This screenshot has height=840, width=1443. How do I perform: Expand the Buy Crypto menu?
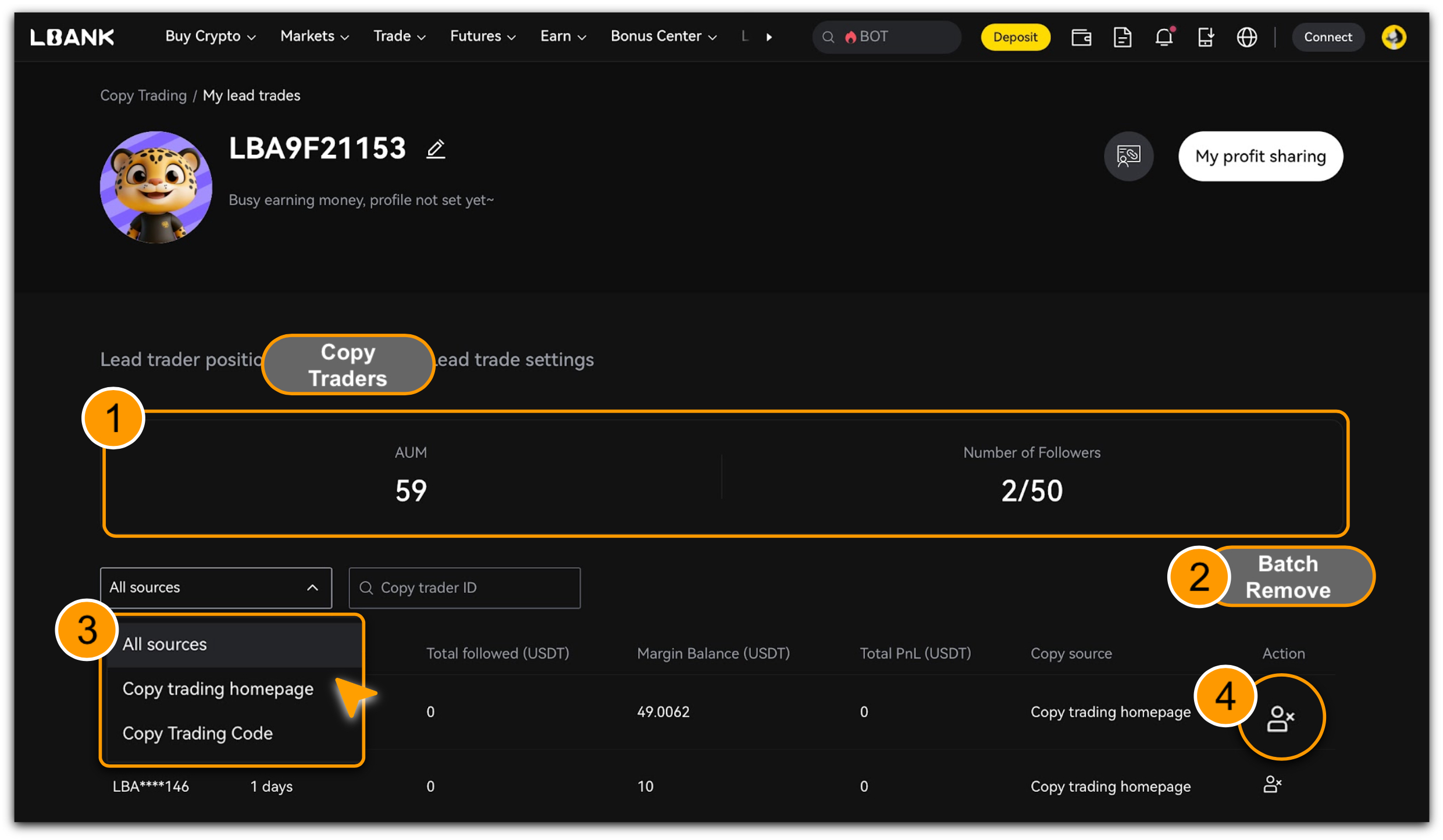click(x=210, y=37)
